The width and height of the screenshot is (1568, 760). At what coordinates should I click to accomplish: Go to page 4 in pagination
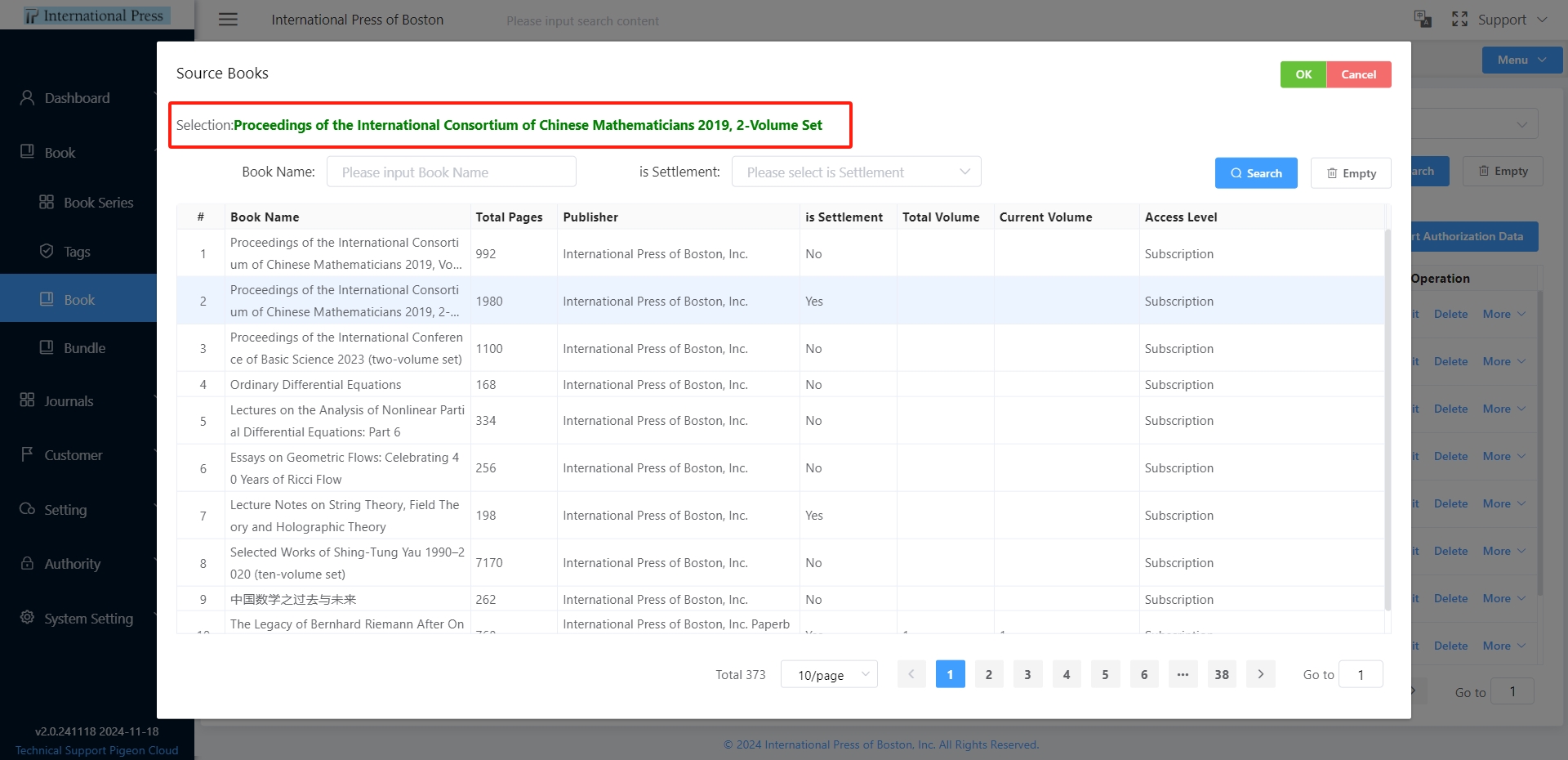tap(1067, 674)
